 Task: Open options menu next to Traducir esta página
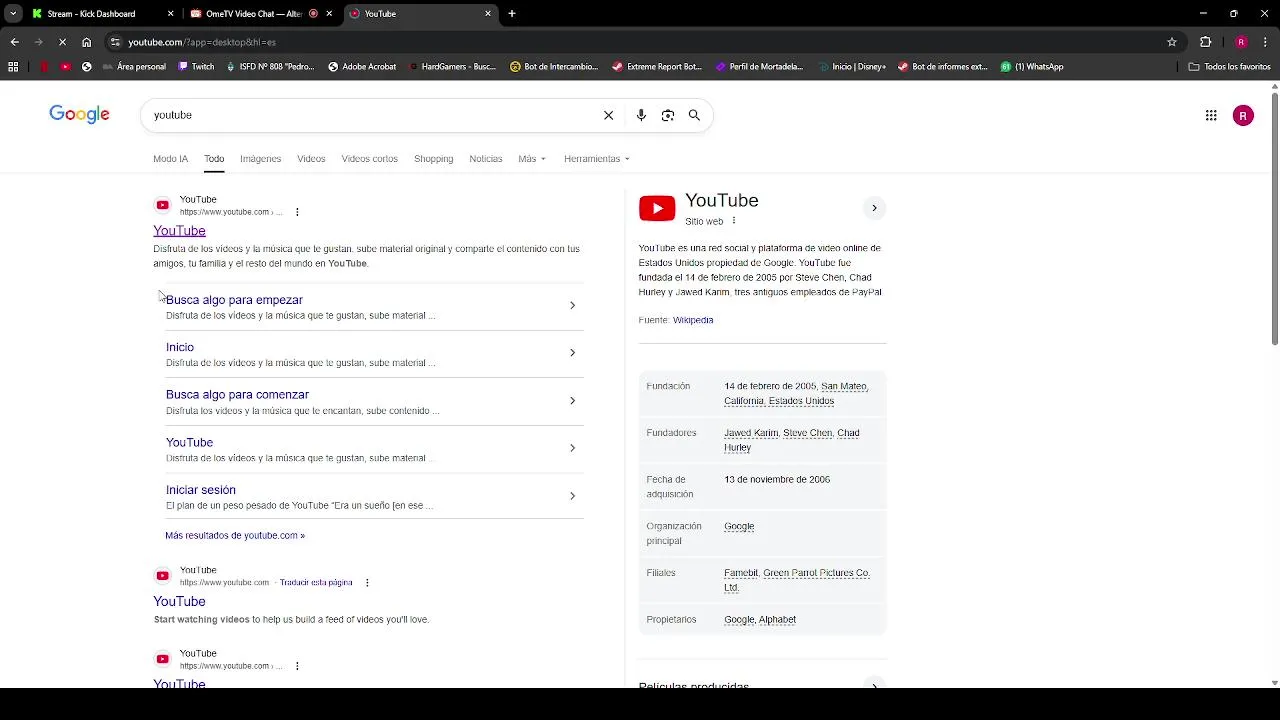point(367,583)
